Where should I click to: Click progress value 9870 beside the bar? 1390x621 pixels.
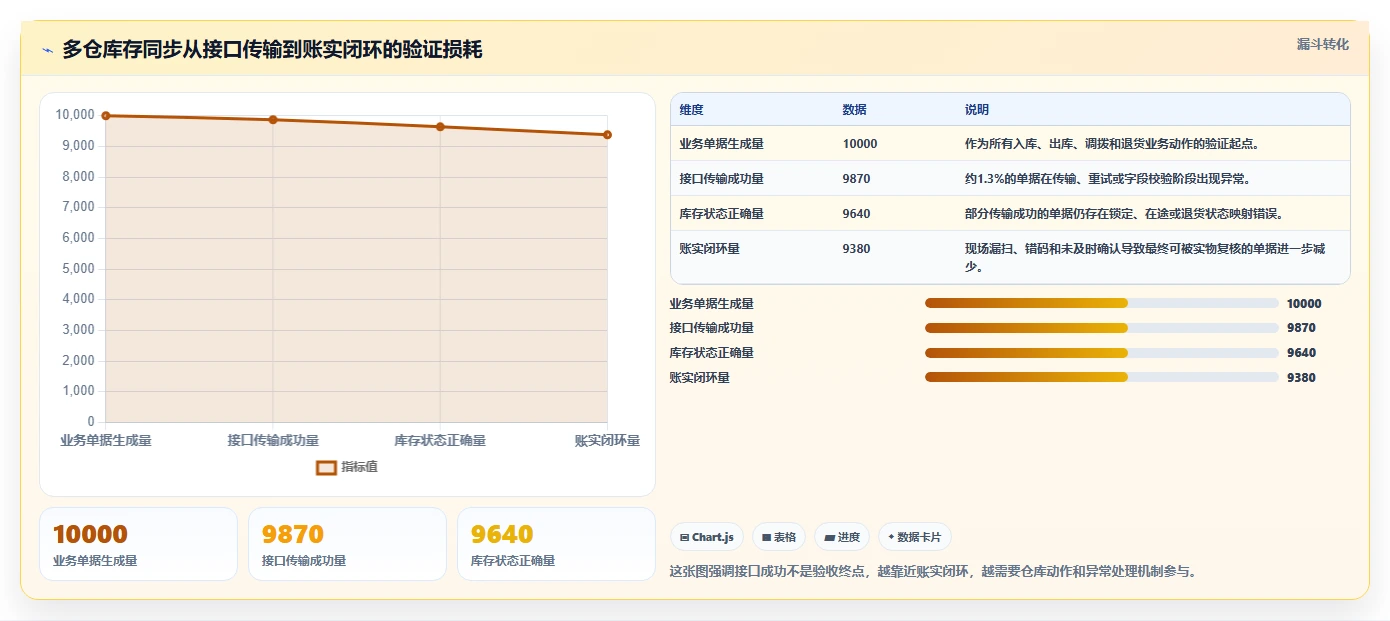tap(1301, 328)
